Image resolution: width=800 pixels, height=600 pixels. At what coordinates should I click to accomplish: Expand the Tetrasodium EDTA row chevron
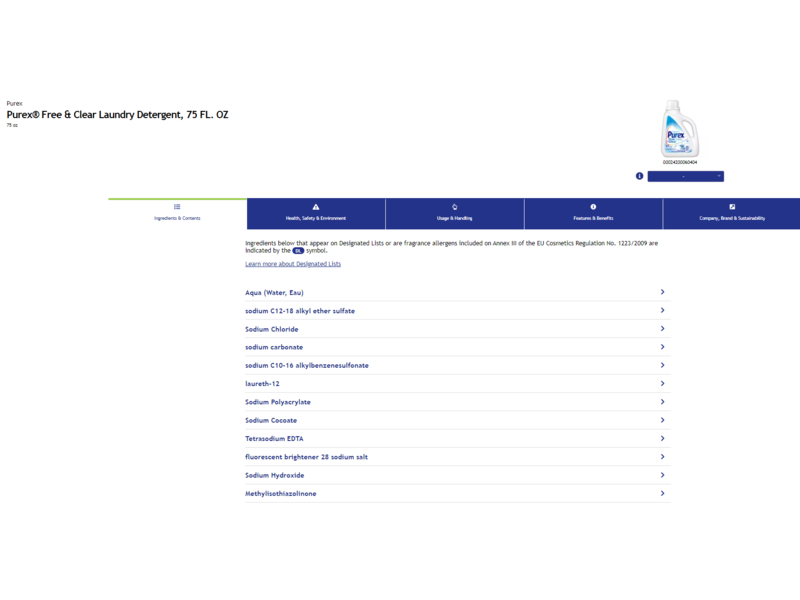(662, 438)
